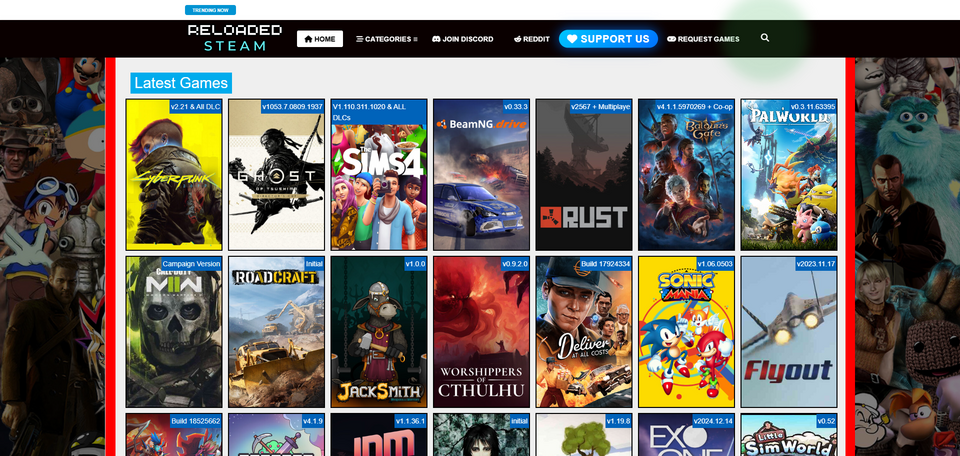Click the Build 18525662 badge
960x456 pixels.
click(x=195, y=421)
